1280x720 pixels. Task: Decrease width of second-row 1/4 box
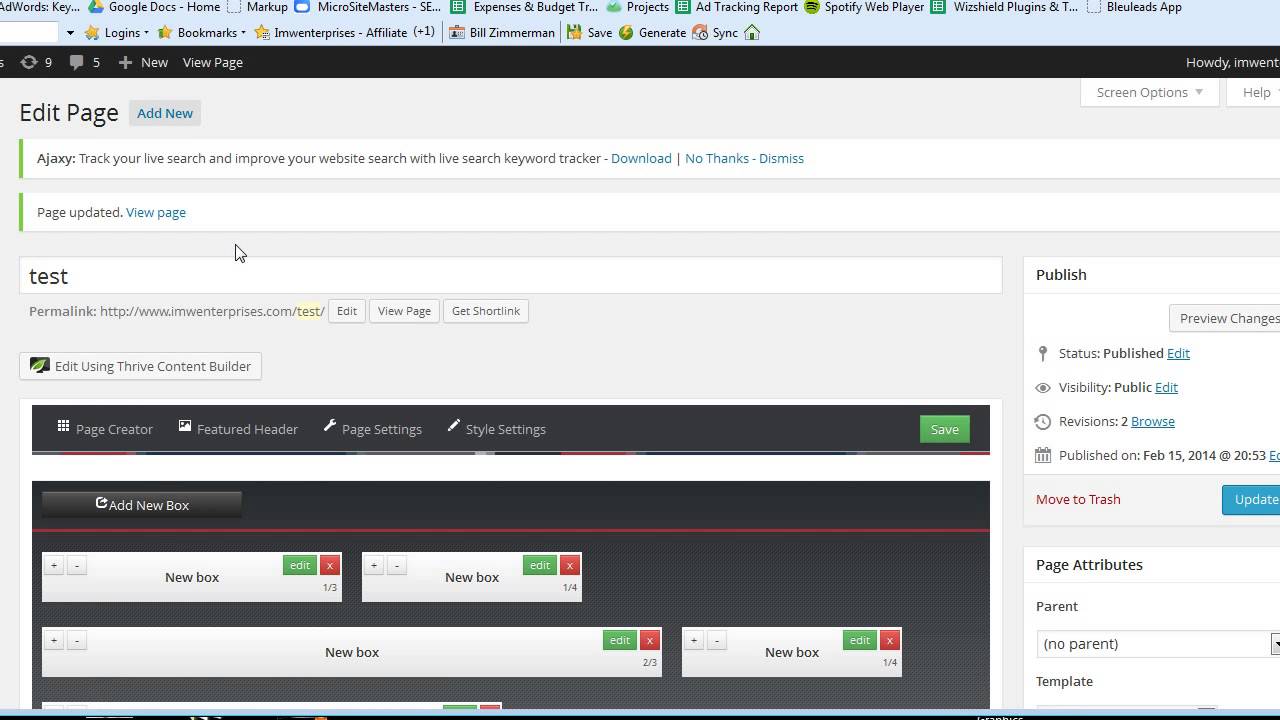tap(717, 640)
